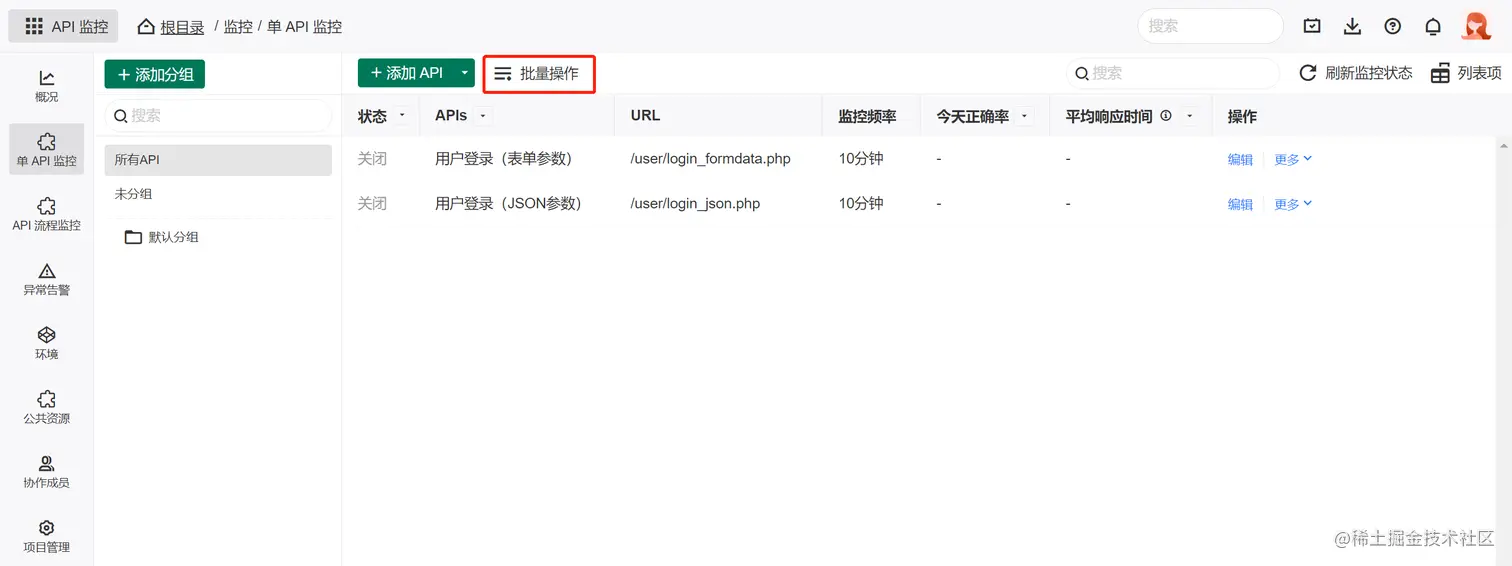Click the /user/login_formdata.php URL cell
Viewport: 1512px width, 566px height.
(711, 159)
